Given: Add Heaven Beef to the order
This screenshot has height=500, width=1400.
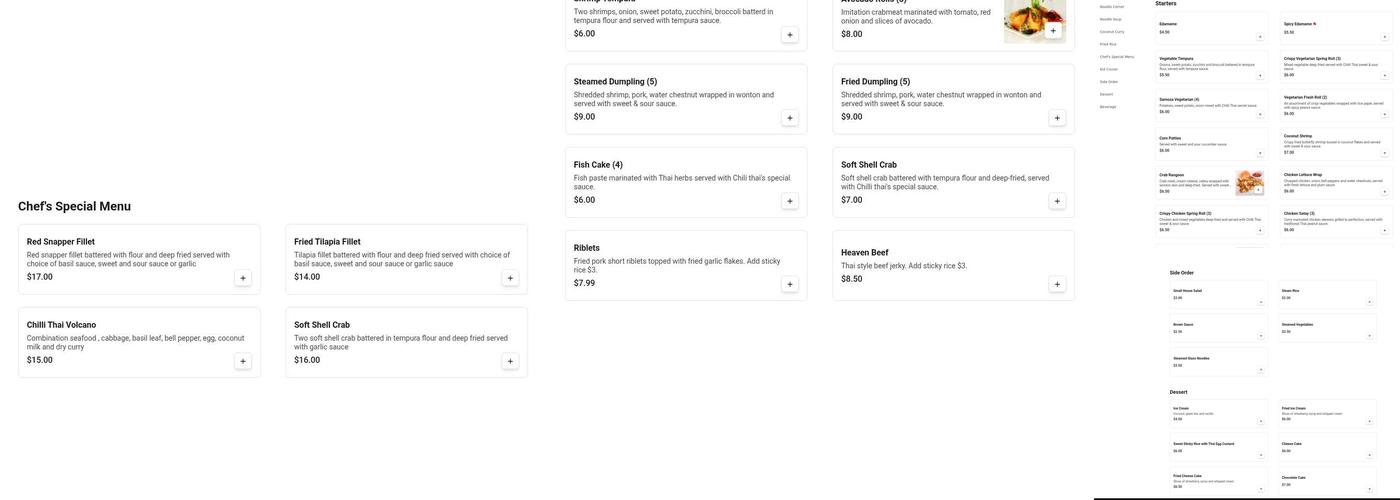Looking at the screenshot, I should (1057, 284).
